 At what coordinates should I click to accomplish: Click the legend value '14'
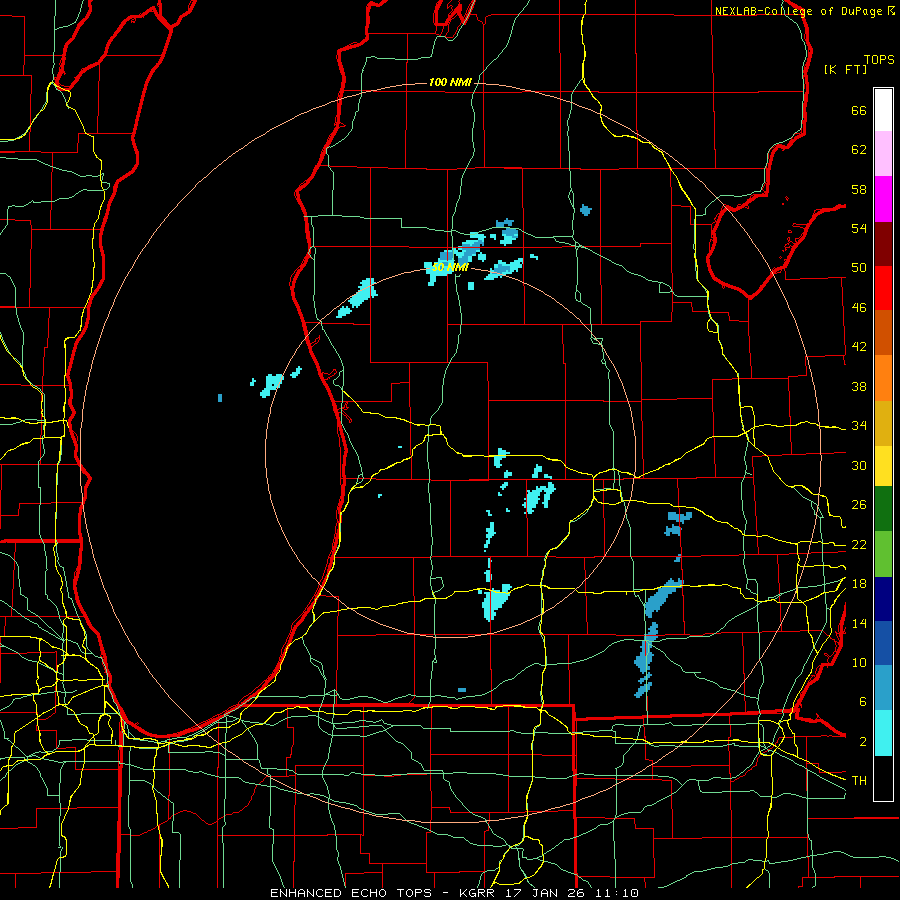tap(859, 624)
